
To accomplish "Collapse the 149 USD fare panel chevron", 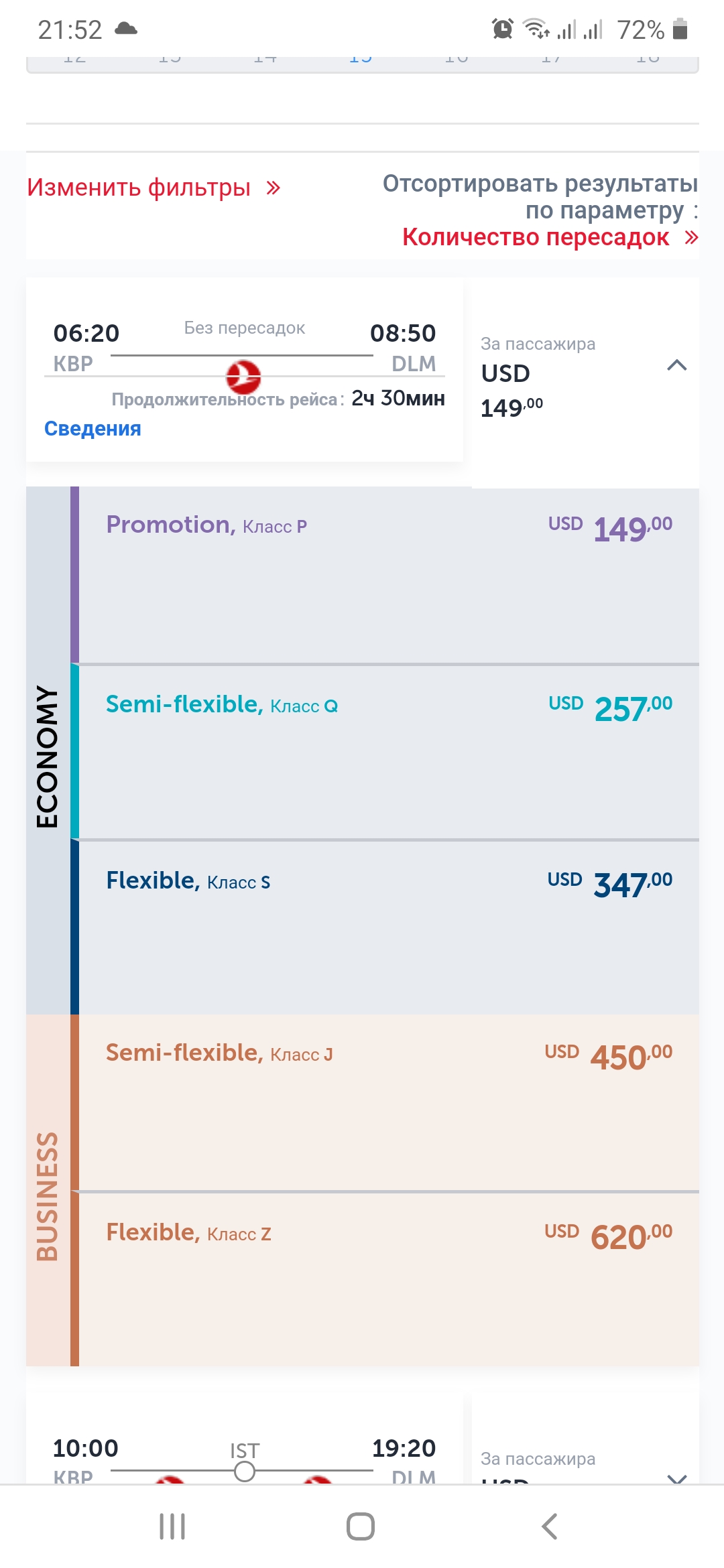I will tap(677, 365).
